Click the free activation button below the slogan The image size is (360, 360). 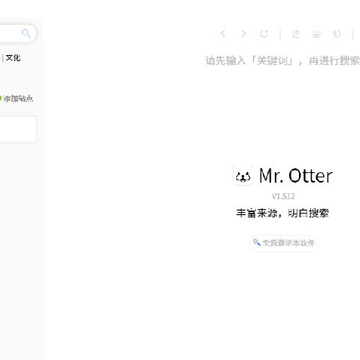point(284,243)
